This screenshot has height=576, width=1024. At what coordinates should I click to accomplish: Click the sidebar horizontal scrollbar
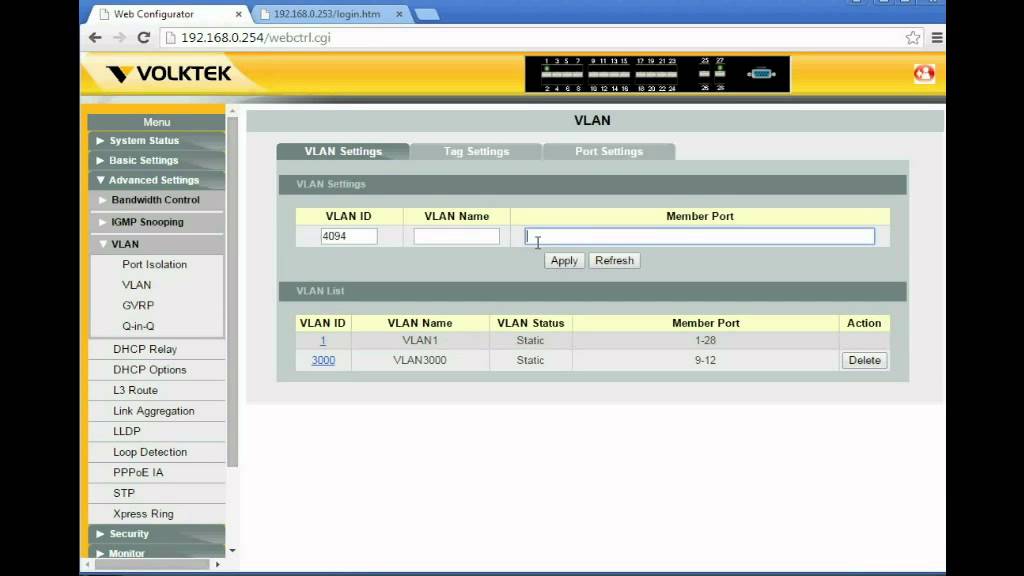pos(152,564)
